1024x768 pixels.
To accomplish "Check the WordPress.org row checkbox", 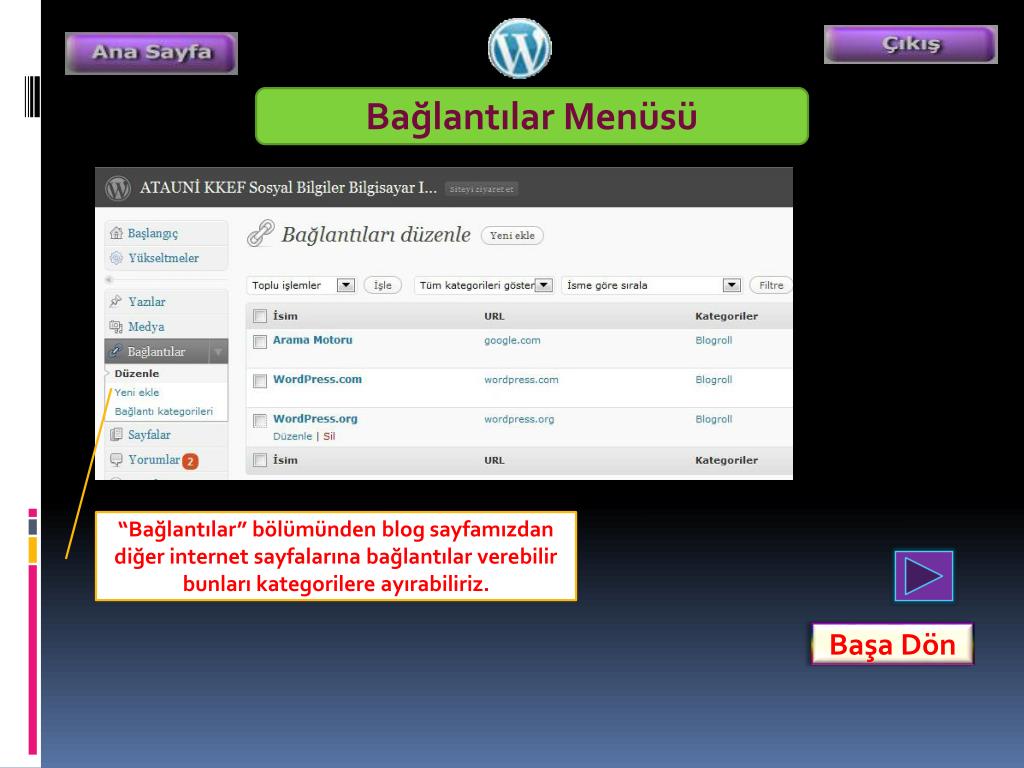I will 260,421.
